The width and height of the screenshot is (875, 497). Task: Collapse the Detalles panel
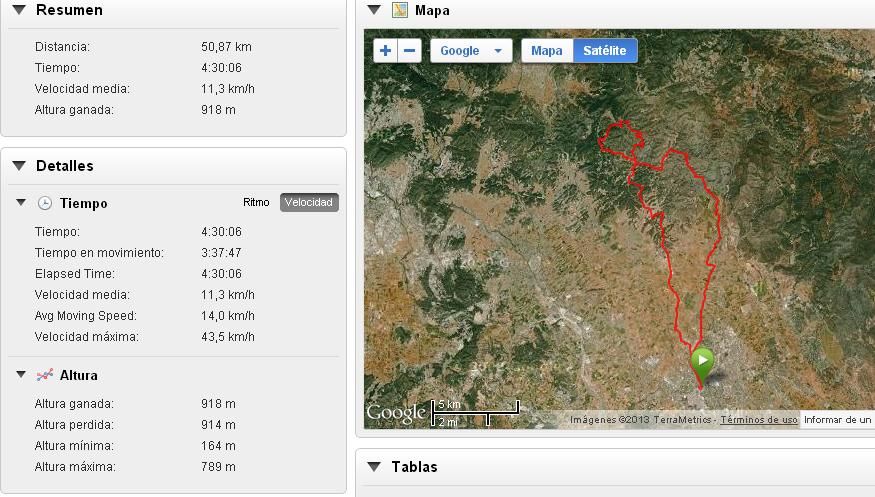19,166
